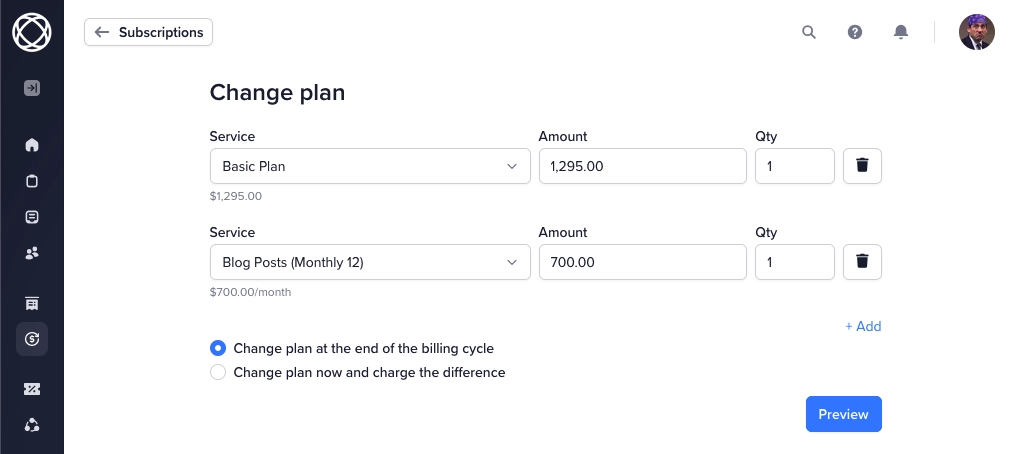The width and height of the screenshot is (1026, 454).
Task: Expand the Blog Posts (Monthly 12) dropdown
Action: pyautogui.click(x=370, y=262)
